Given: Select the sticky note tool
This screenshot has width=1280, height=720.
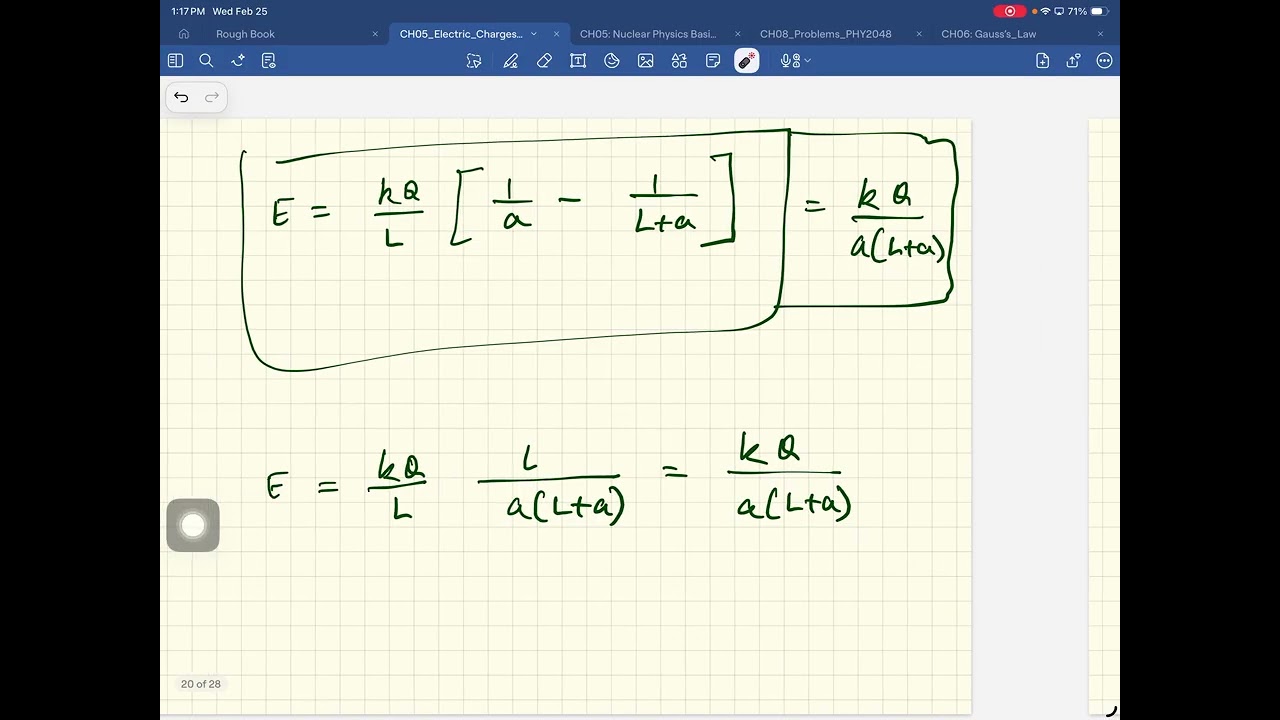Looking at the screenshot, I should pos(713,61).
